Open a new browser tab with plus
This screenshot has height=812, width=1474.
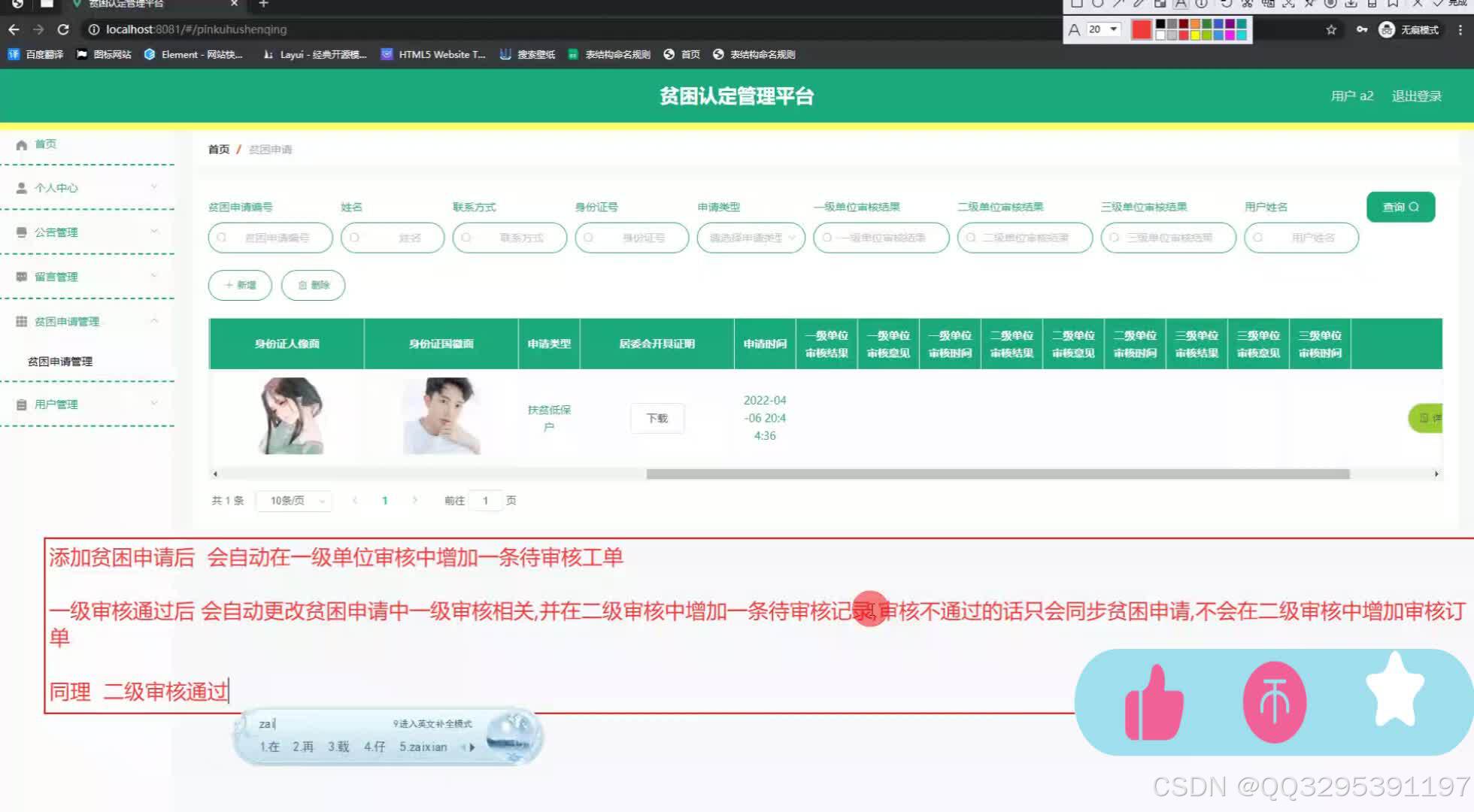click(263, 4)
